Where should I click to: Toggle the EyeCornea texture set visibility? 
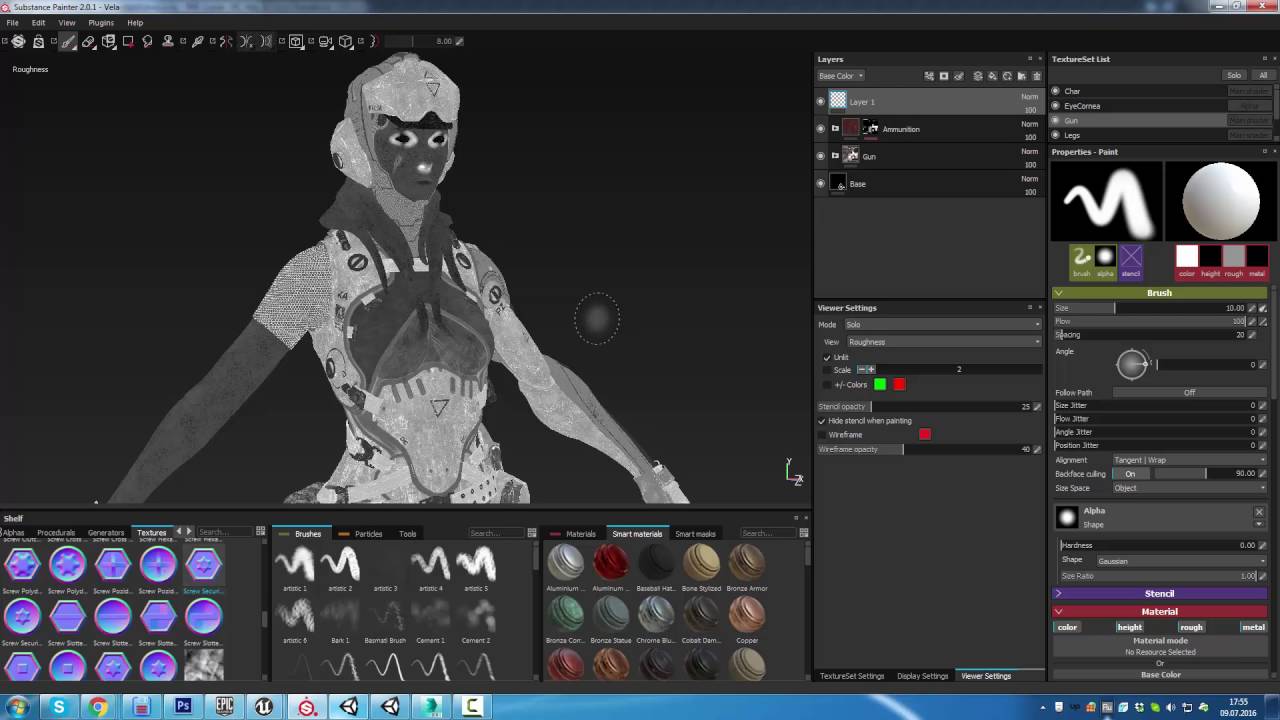click(1056, 106)
